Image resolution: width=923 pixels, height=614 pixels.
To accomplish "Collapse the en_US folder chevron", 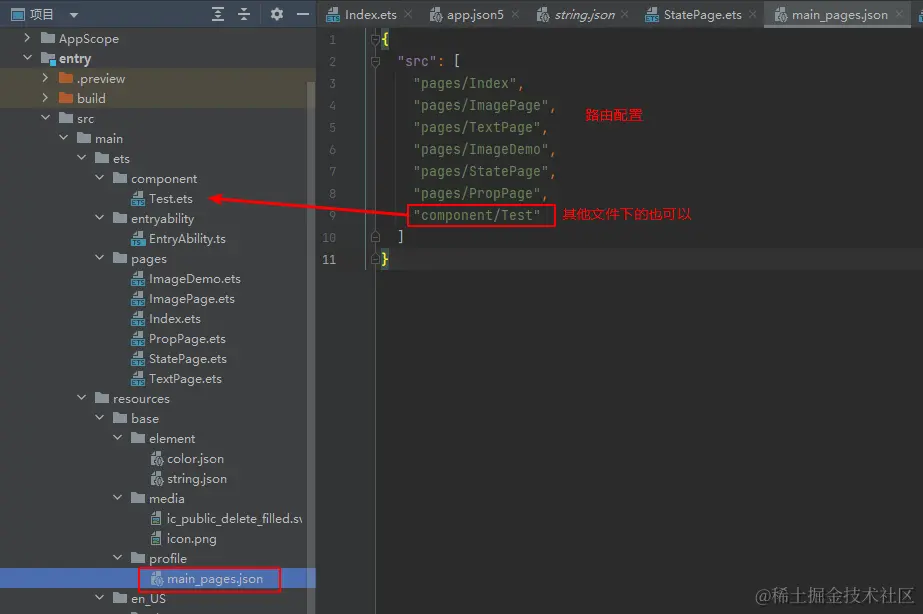I will point(99,598).
